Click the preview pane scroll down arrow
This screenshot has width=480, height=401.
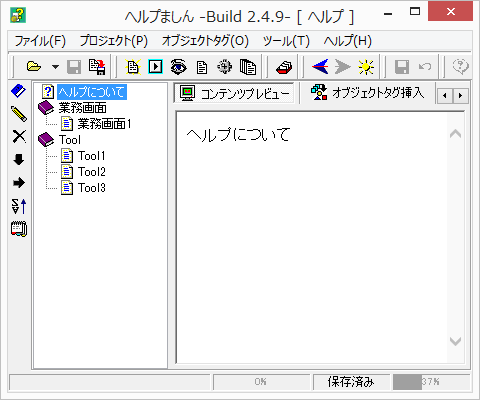455,341
